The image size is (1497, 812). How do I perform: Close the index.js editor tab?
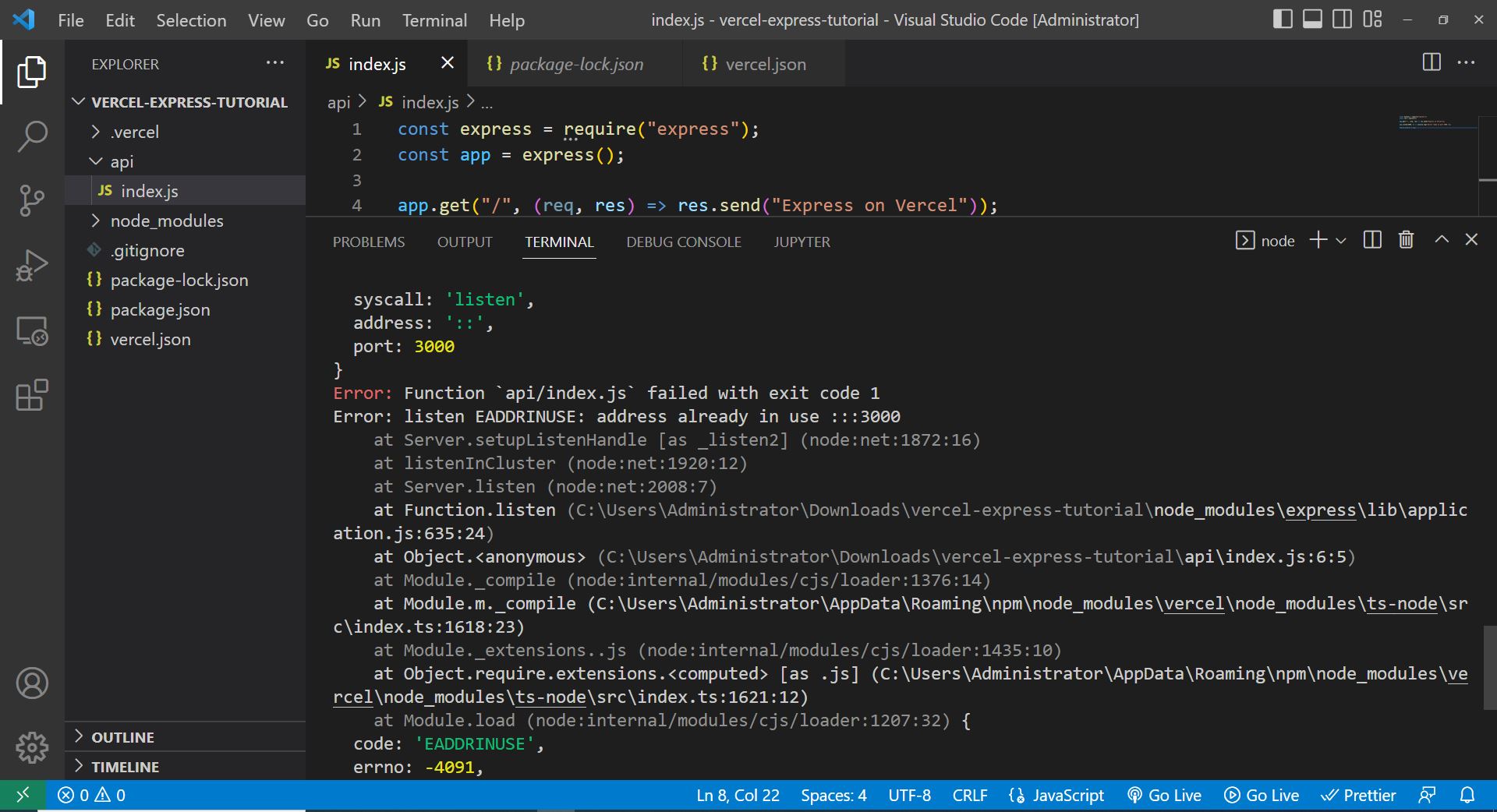point(448,62)
